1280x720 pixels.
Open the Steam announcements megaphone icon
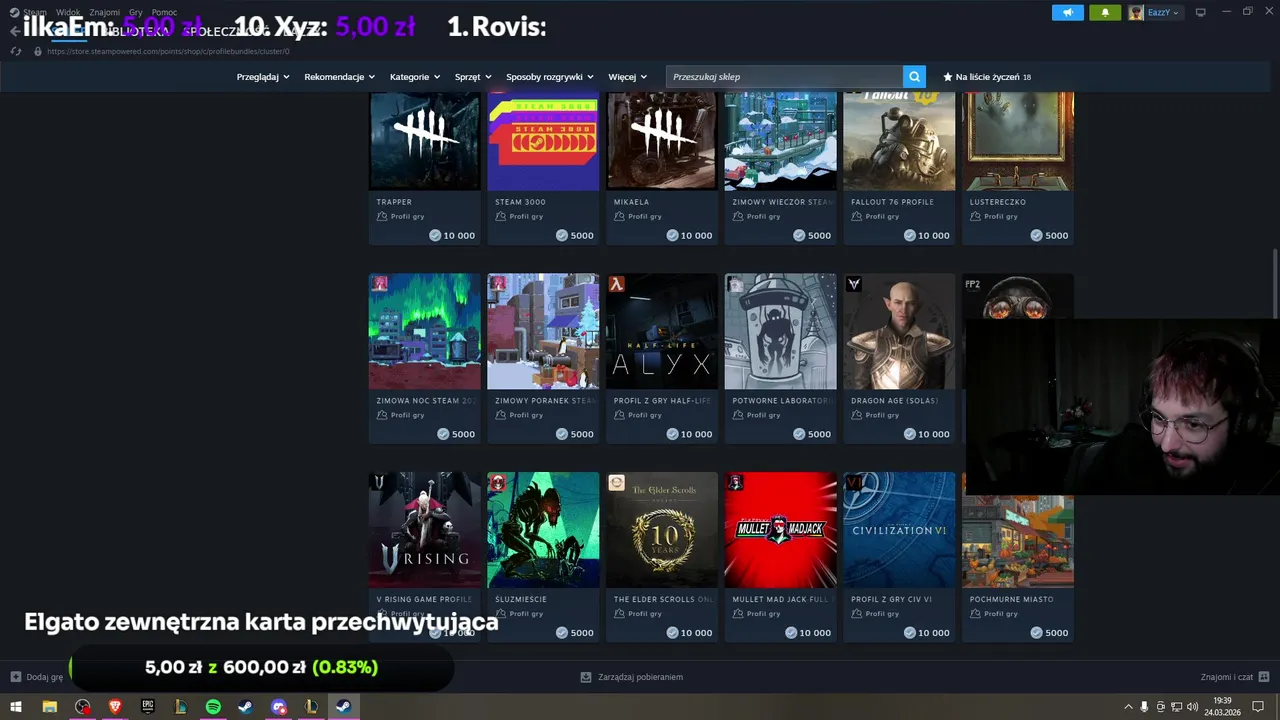tap(1067, 12)
